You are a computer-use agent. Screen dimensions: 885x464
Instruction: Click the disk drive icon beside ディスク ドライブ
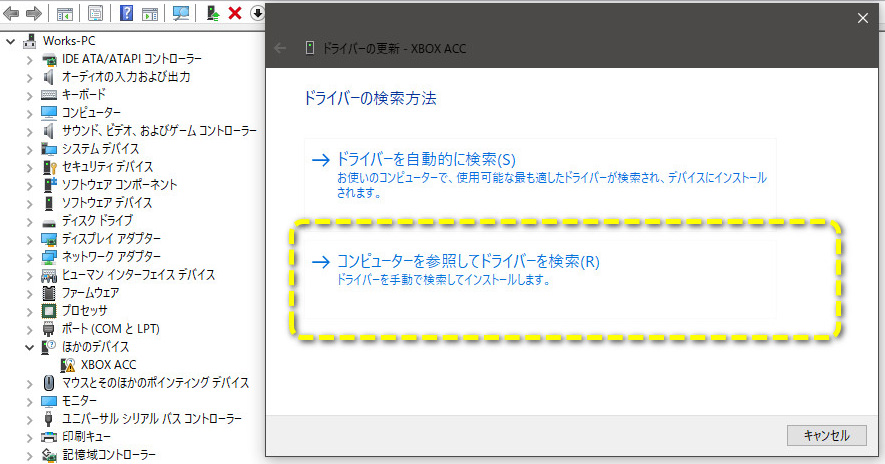tap(49, 222)
